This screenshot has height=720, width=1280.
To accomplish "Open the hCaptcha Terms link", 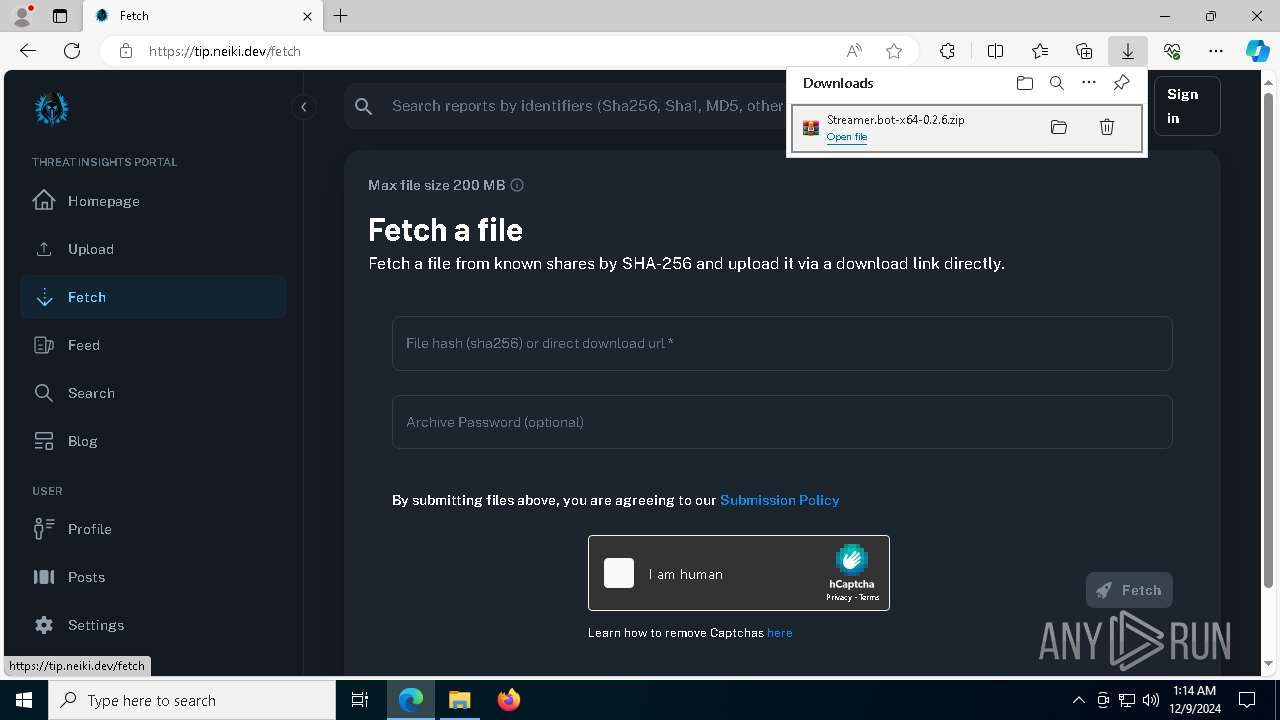I will 869,598.
